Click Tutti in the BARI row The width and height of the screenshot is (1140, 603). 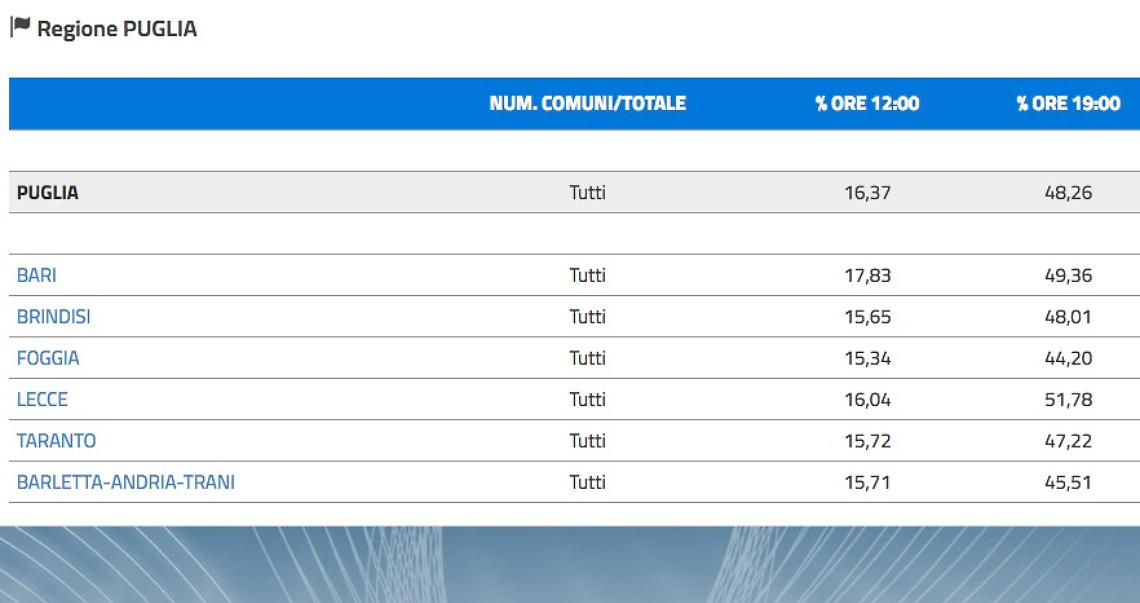[x=587, y=275]
